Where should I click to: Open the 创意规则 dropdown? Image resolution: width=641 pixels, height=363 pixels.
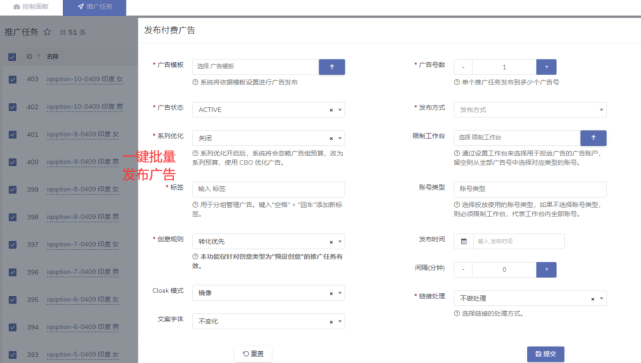point(268,242)
